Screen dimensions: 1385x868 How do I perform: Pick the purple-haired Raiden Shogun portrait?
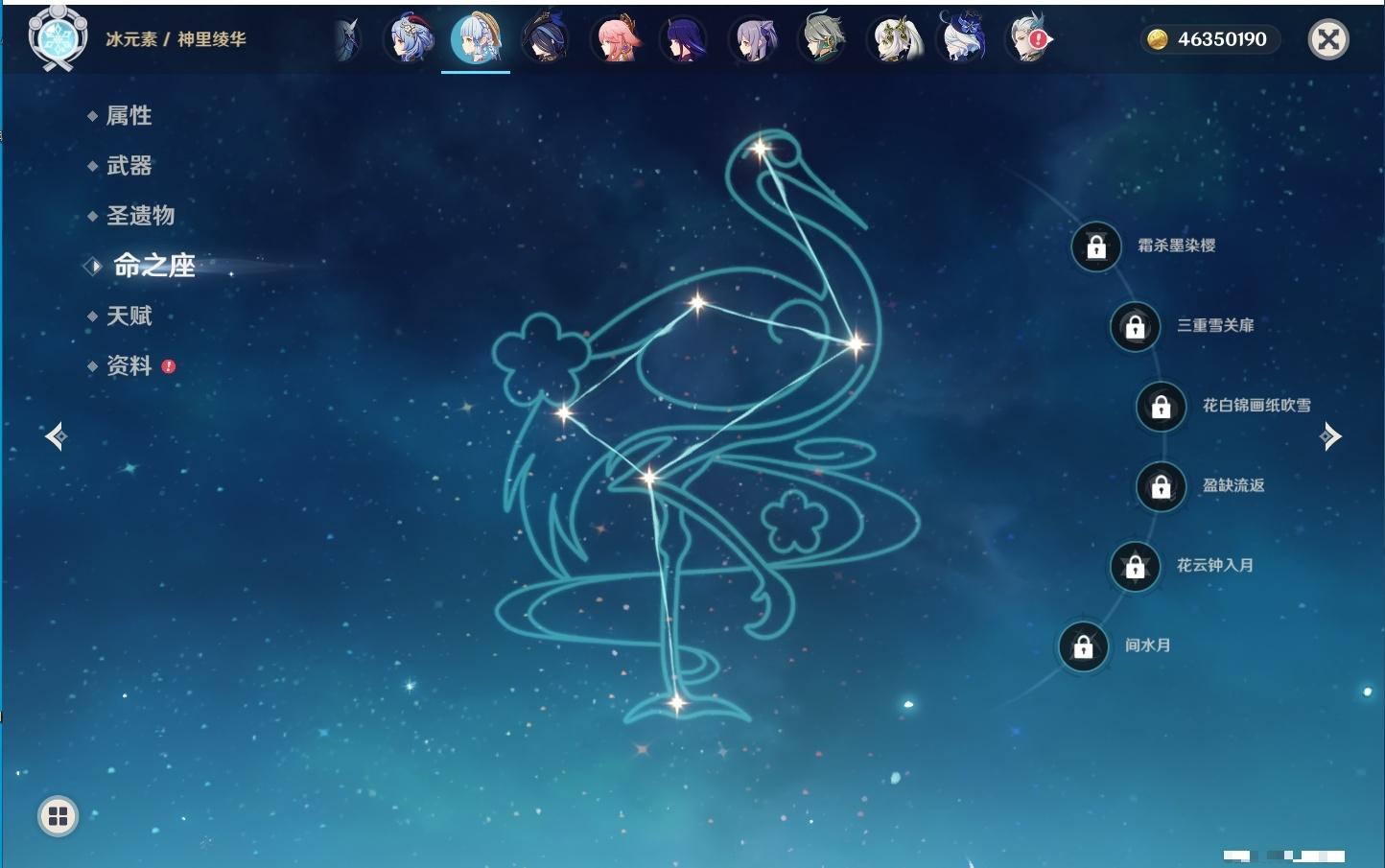click(684, 39)
